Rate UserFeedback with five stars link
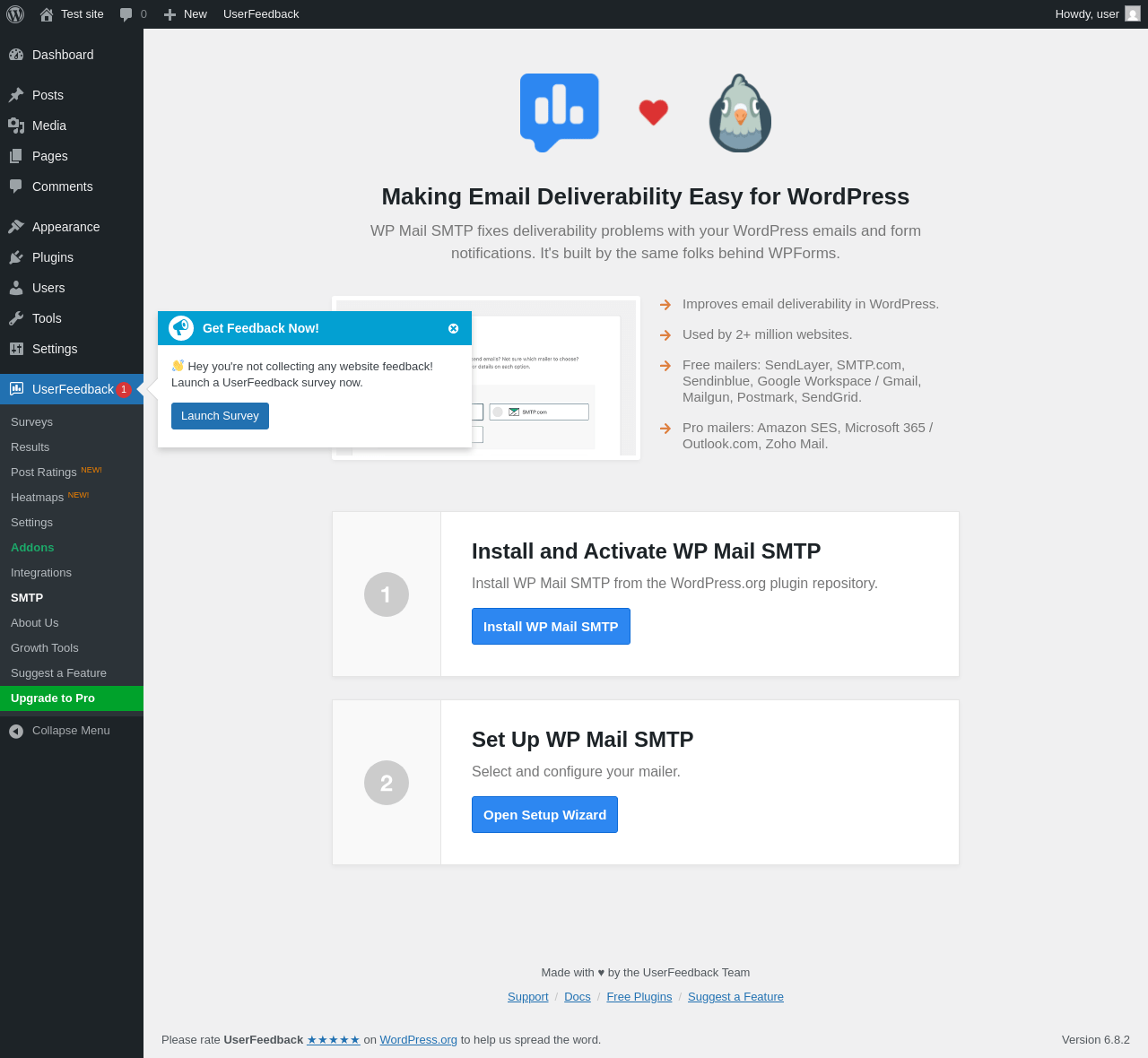 point(334,1040)
